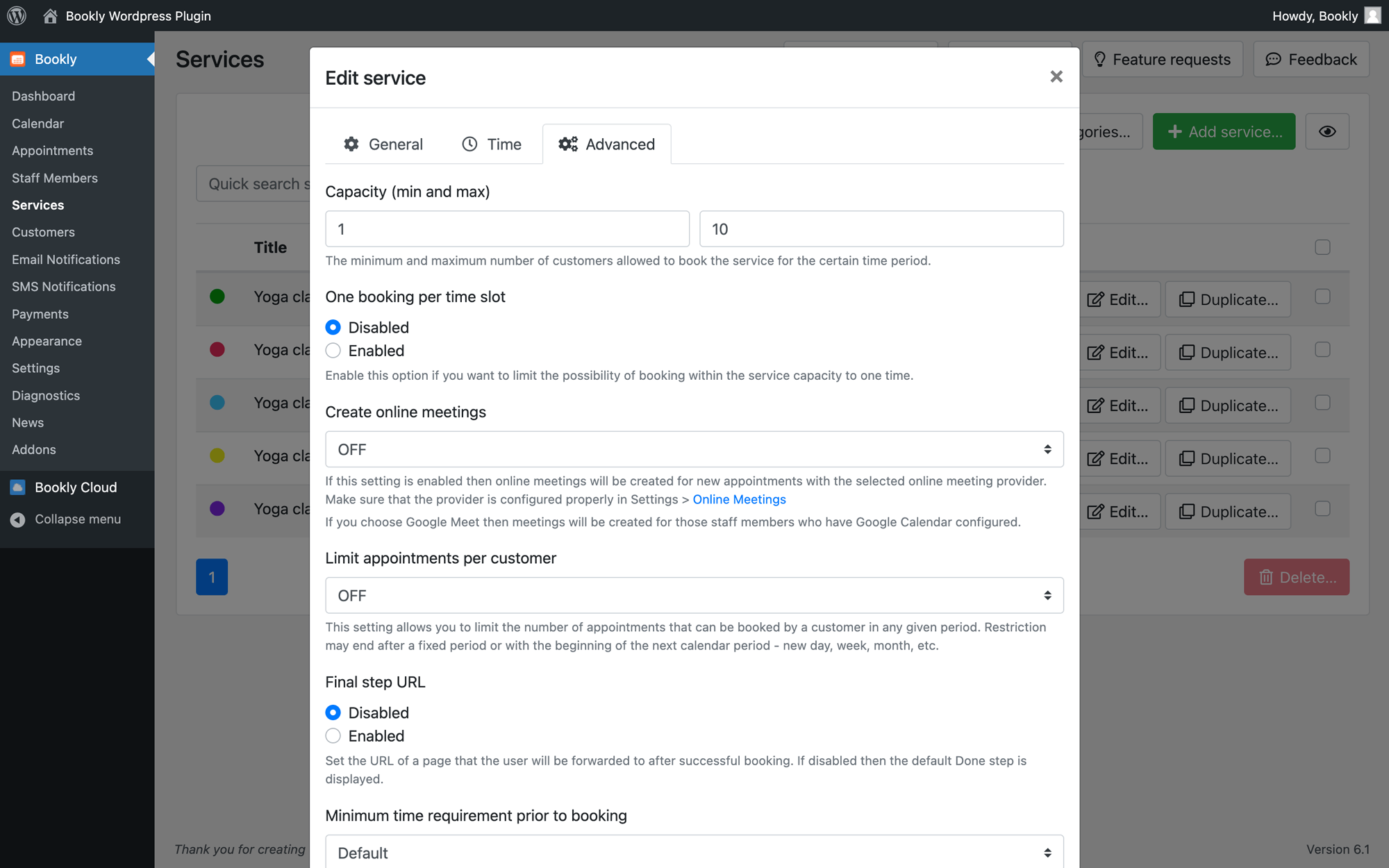Open the Create online meetings dropdown
Image resolution: width=1389 pixels, height=868 pixels.
(x=694, y=449)
